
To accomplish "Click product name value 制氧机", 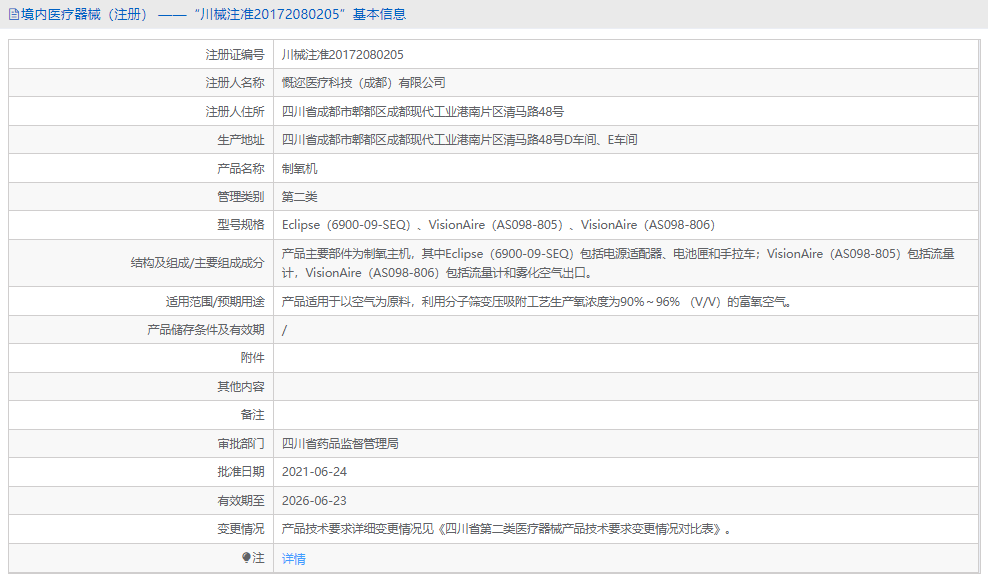I will click(x=299, y=168).
